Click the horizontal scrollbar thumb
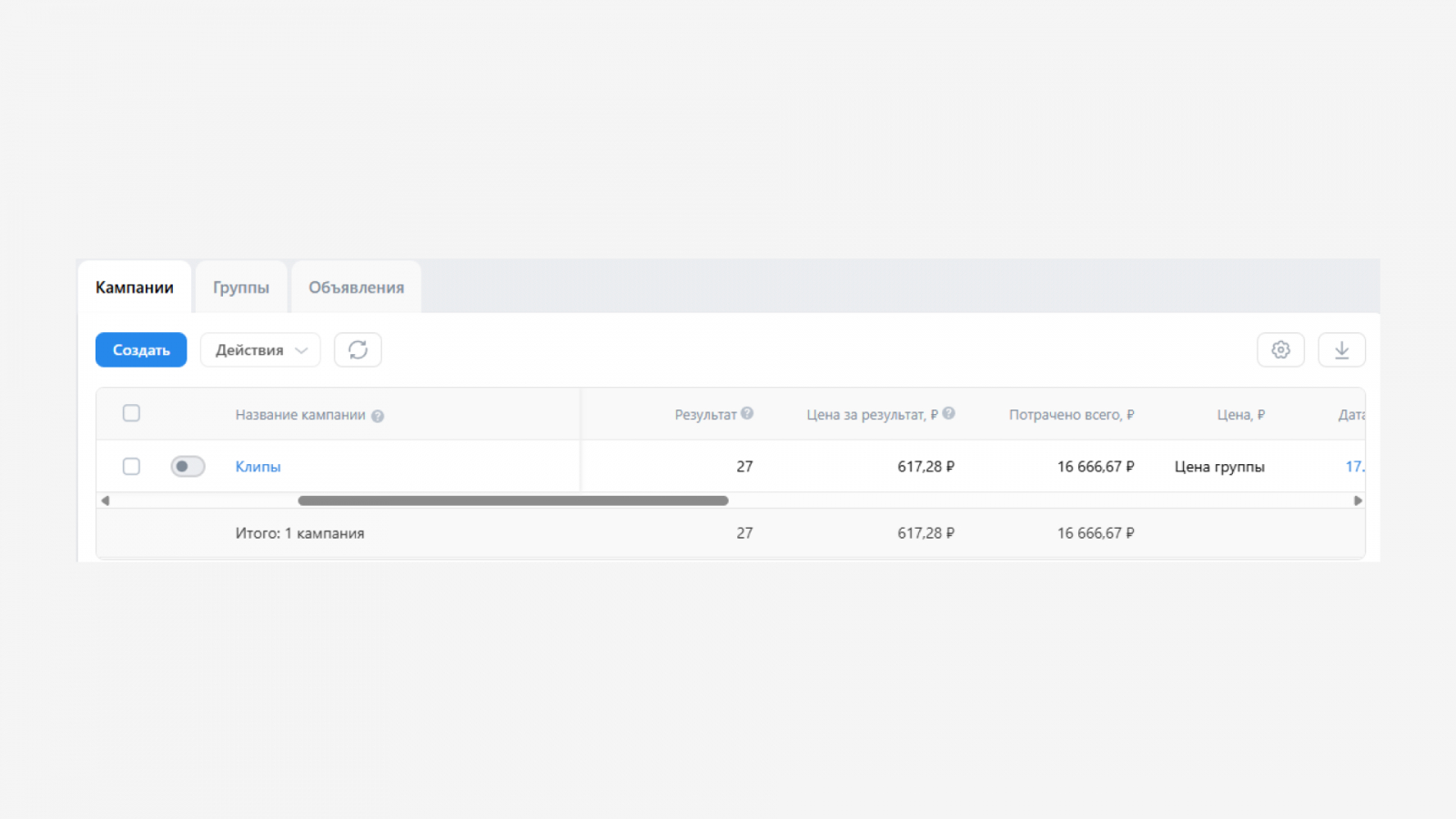 point(512,500)
